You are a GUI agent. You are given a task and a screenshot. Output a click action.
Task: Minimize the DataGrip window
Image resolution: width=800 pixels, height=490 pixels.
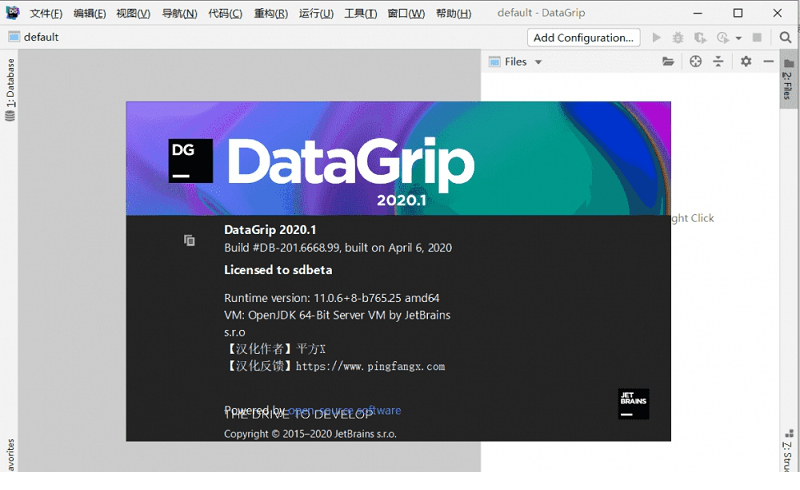[698, 13]
